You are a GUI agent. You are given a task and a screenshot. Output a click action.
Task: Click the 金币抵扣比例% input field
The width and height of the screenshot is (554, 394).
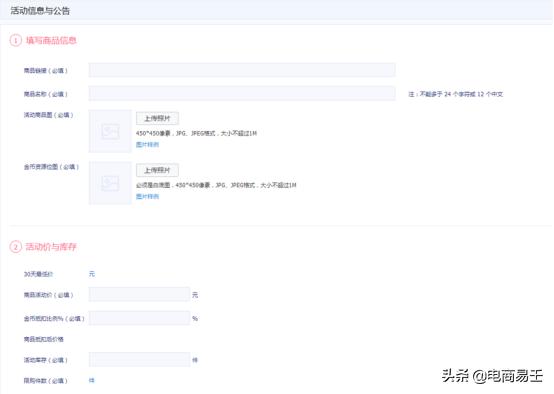point(139,318)
